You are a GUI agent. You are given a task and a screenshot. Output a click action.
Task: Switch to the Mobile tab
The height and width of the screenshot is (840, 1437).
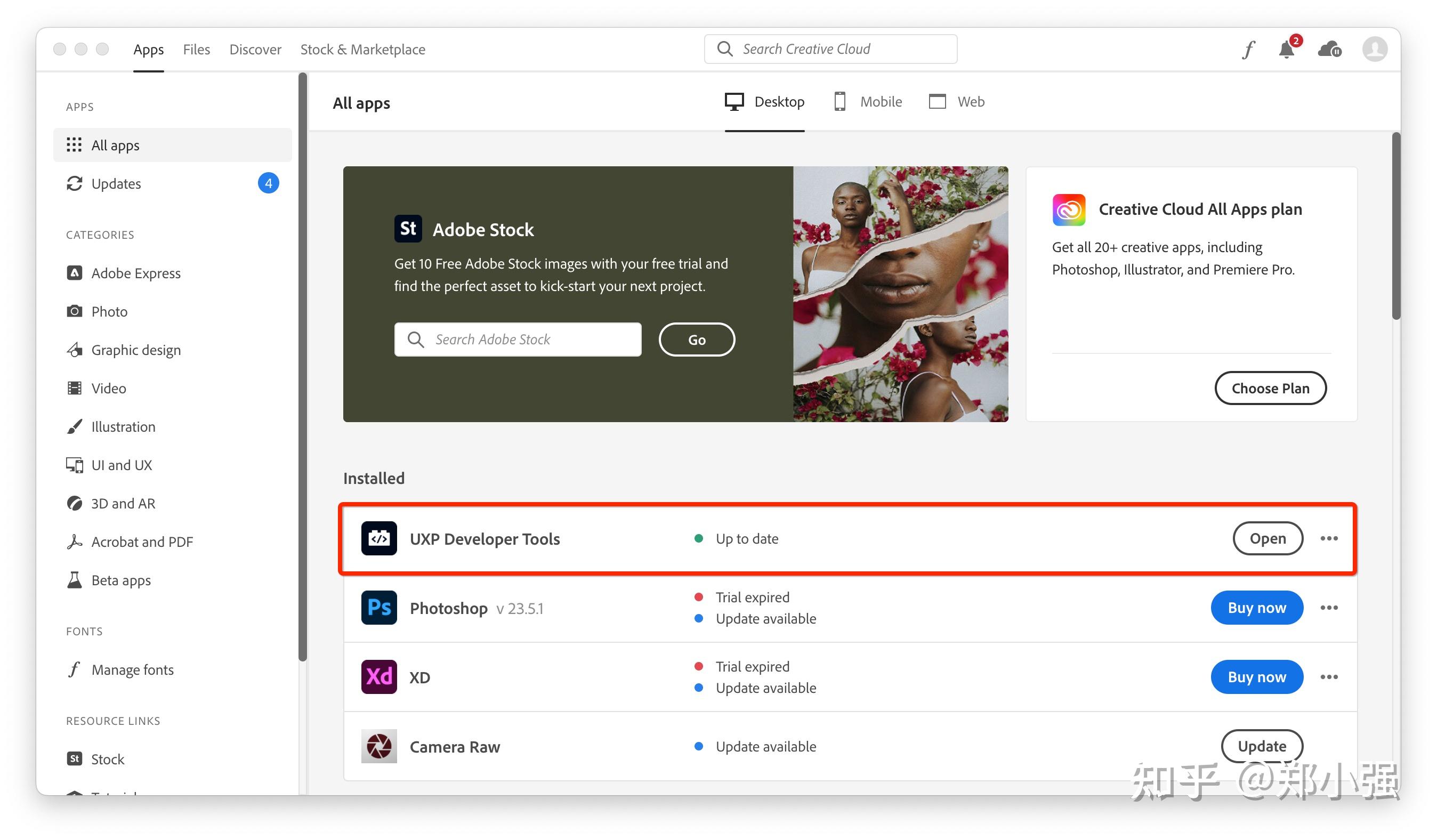point(867,101)
